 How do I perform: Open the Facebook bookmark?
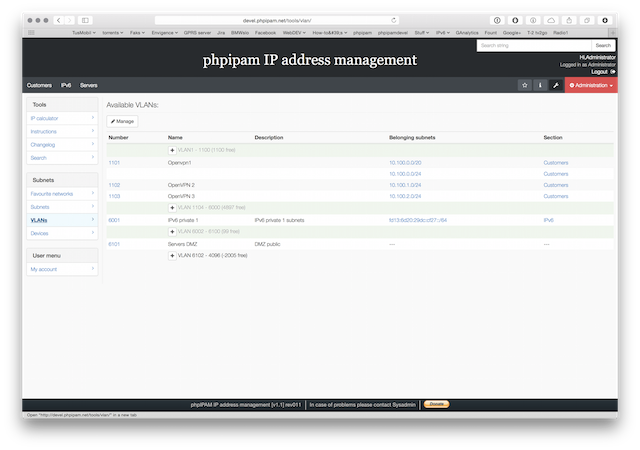pyautogui.click(x=265, y=33)
